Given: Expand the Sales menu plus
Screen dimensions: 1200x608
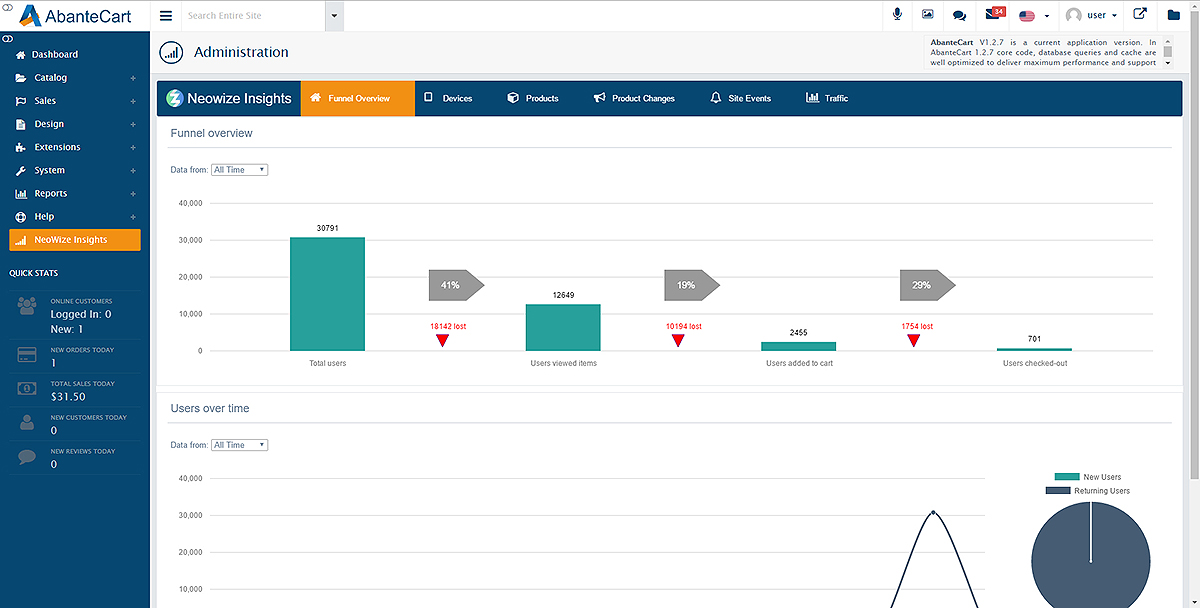Looking at the screenshot, I should click(133, 101).
